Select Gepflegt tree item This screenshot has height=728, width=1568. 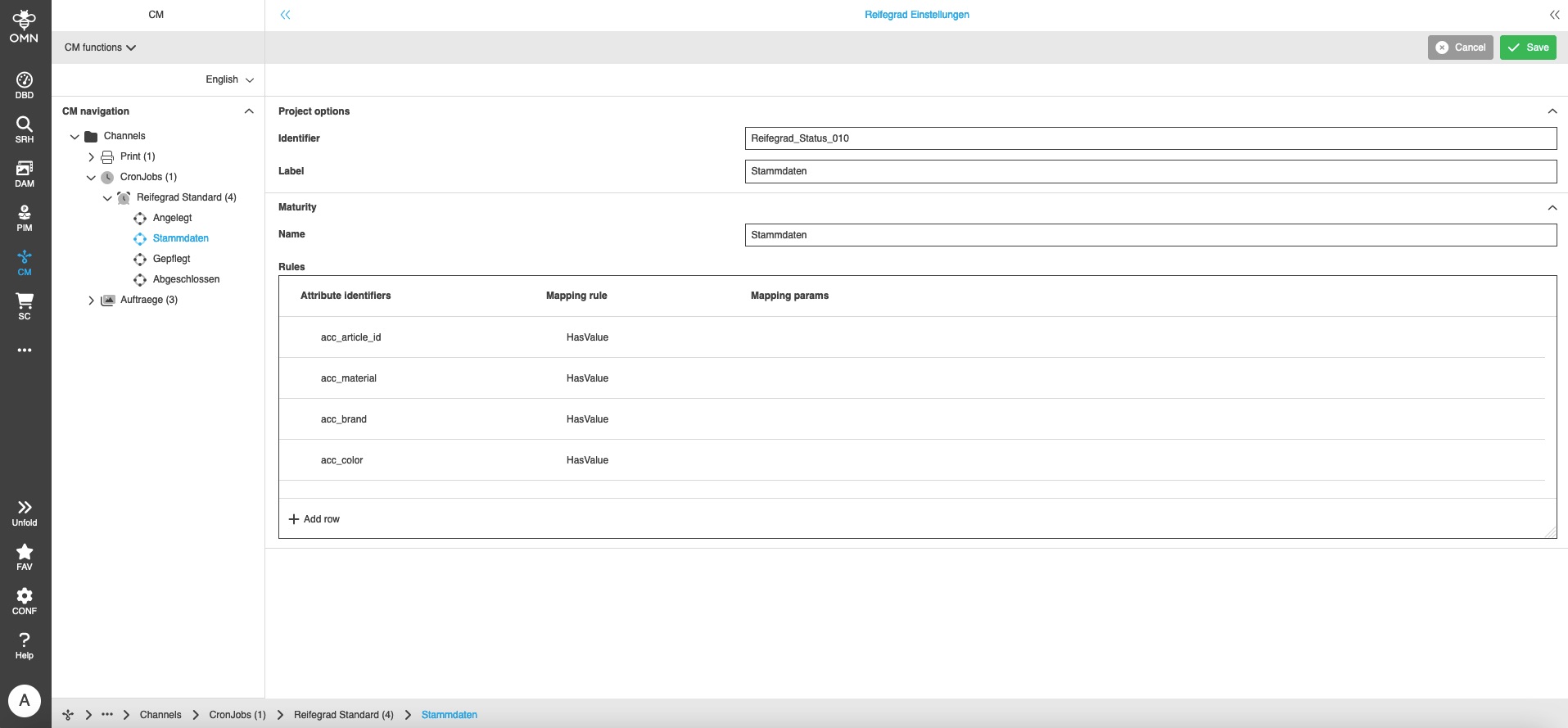(x=172, y=259)
